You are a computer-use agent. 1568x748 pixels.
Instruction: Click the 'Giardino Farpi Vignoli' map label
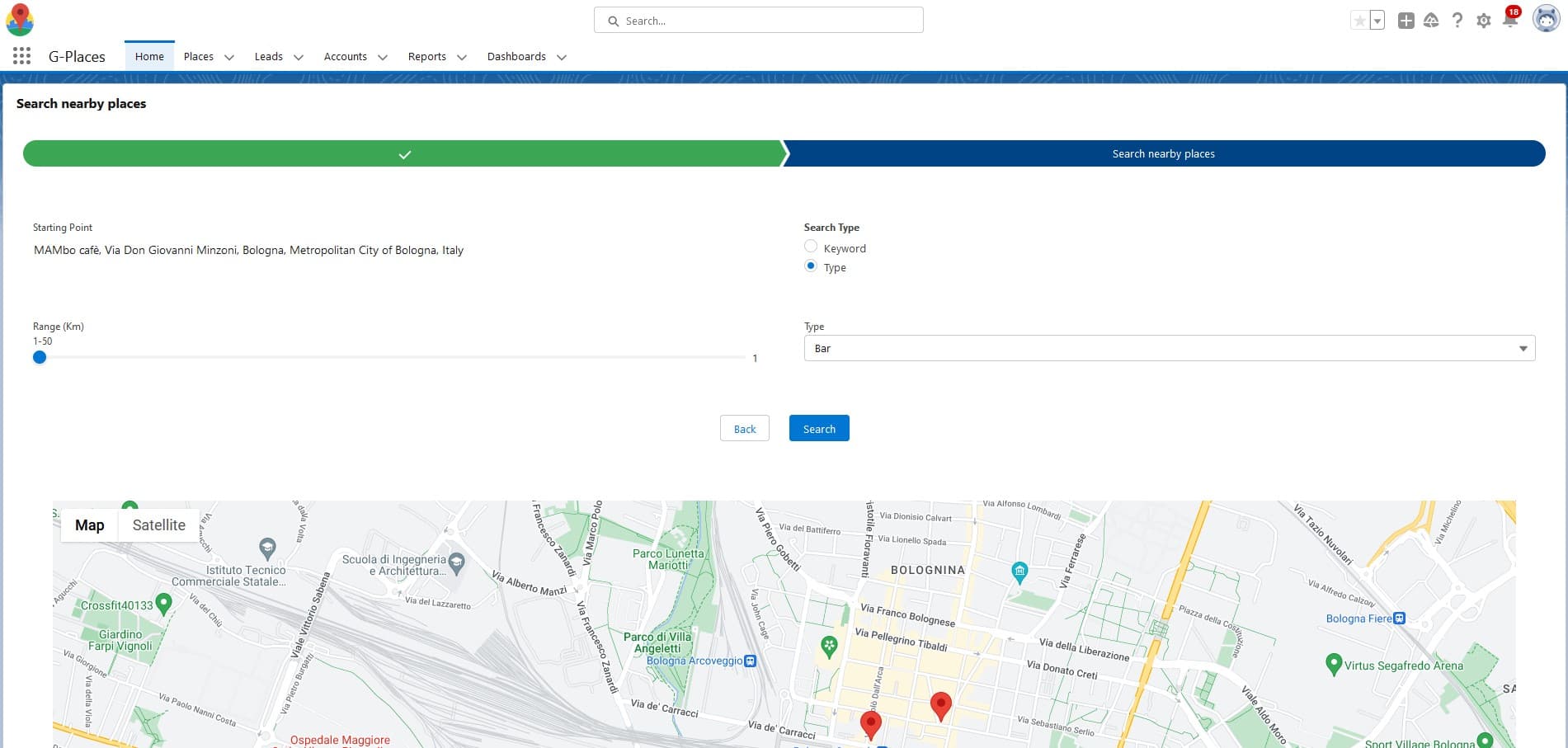pyautogui.click(x=120, y=640)
